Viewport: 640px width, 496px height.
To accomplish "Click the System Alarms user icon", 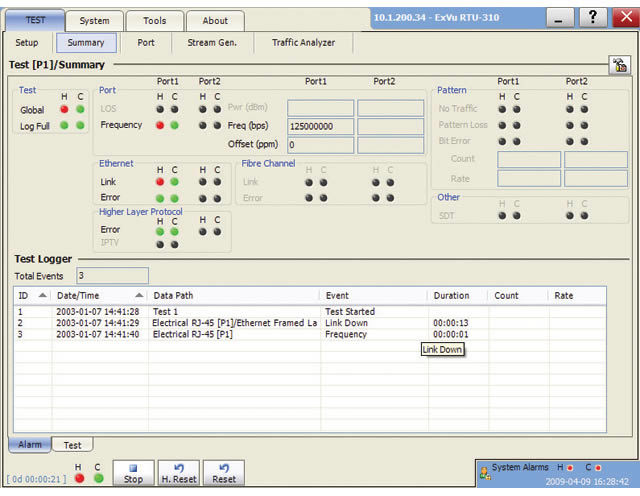I will pyautogui.click(x=484, y=473).
